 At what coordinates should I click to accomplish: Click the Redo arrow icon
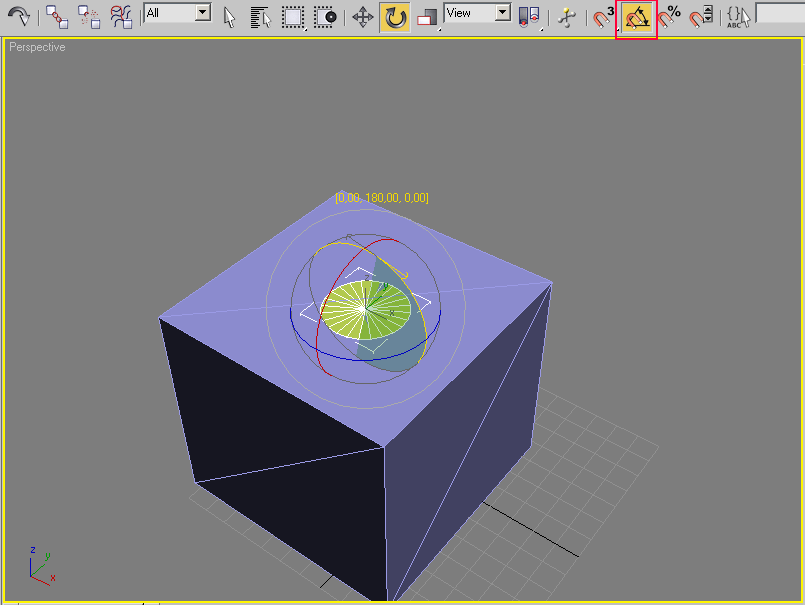19,16
